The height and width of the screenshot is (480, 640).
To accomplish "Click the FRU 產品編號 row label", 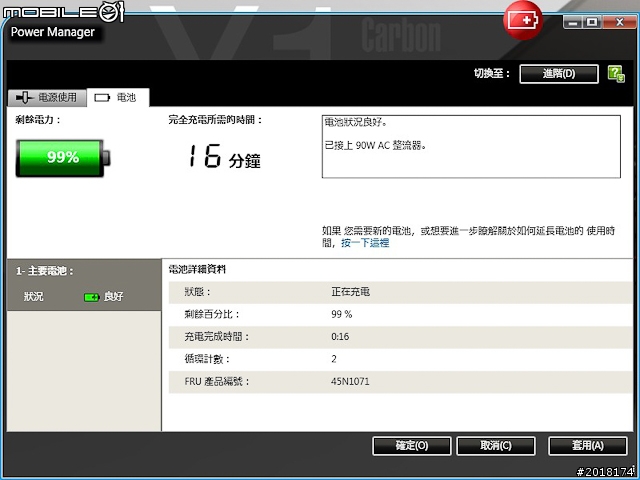I will (217, 382).
